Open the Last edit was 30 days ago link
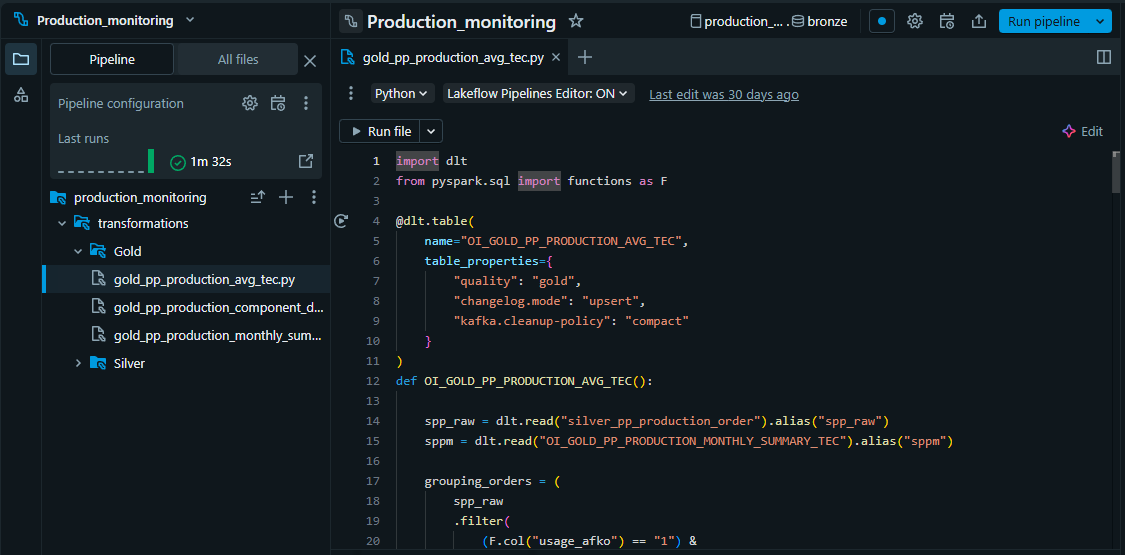The height and width of the screenshot is (555, 1125). click(724, 94)
